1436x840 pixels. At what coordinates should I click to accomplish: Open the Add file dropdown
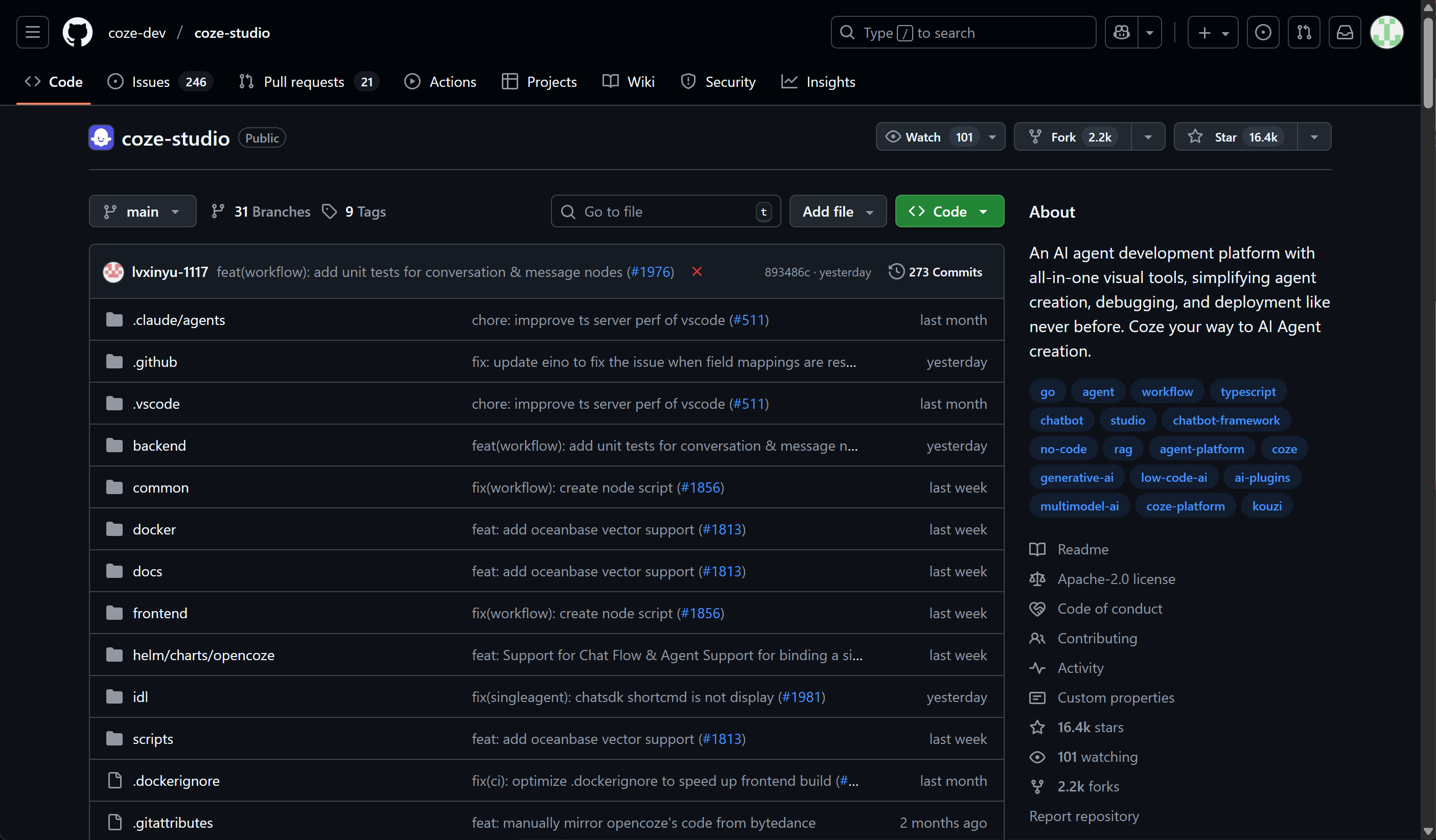coord(838,212)
